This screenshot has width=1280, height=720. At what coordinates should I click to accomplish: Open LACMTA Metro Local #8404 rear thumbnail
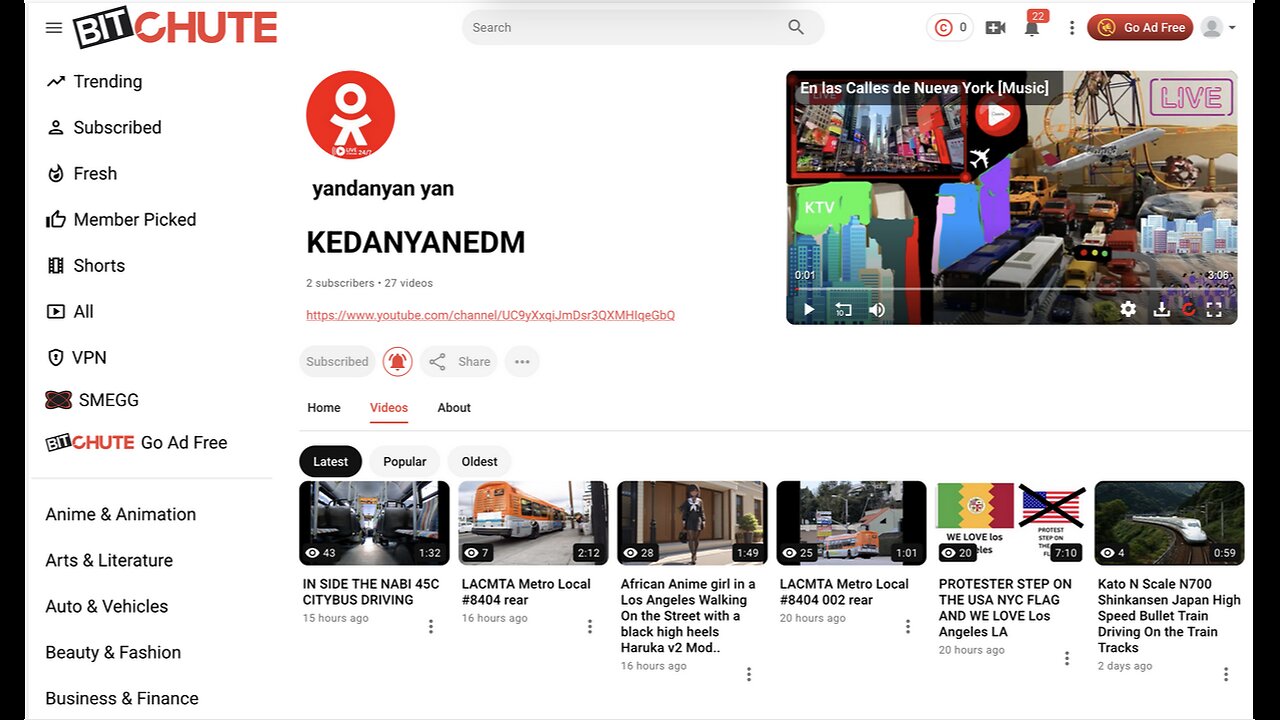pyautogui.click(x=533, y=523)
